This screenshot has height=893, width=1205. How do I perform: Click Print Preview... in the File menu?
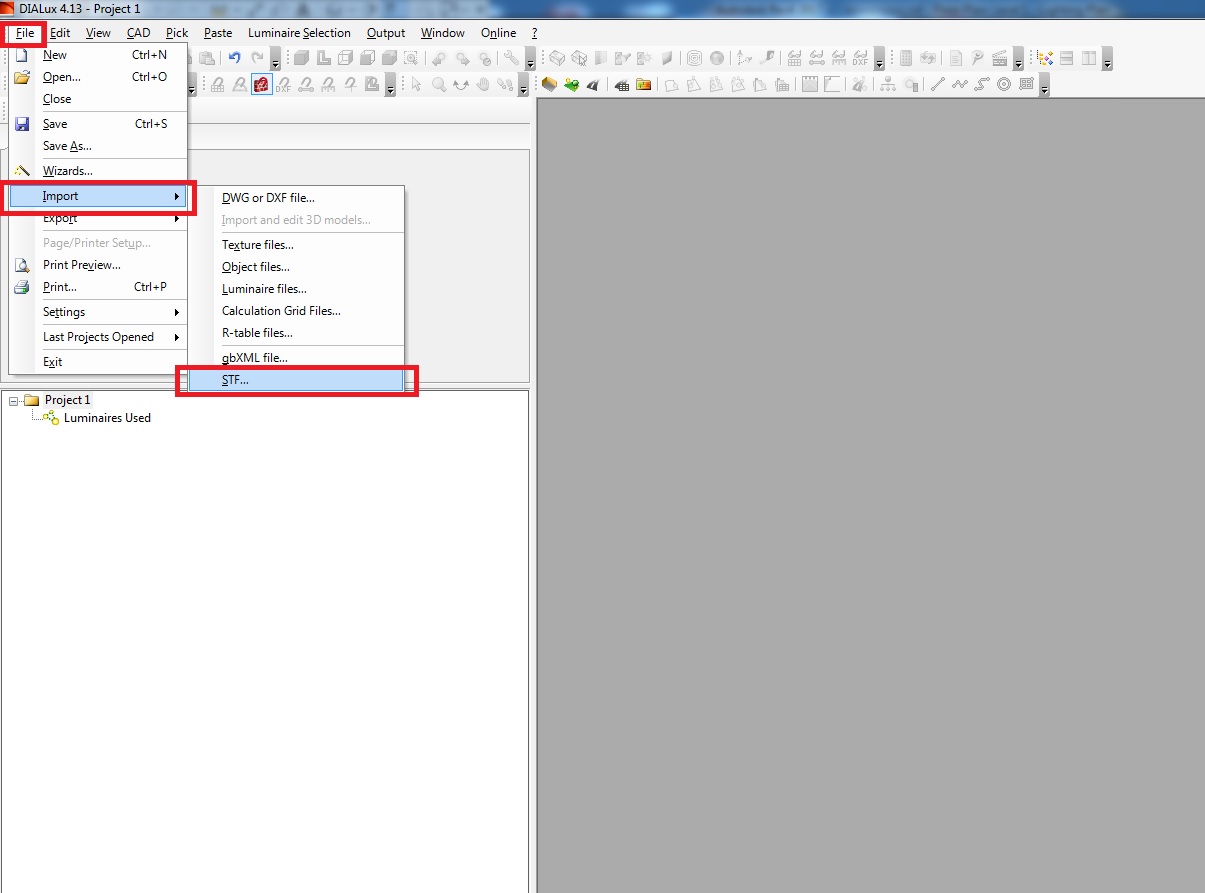(98, 265)
